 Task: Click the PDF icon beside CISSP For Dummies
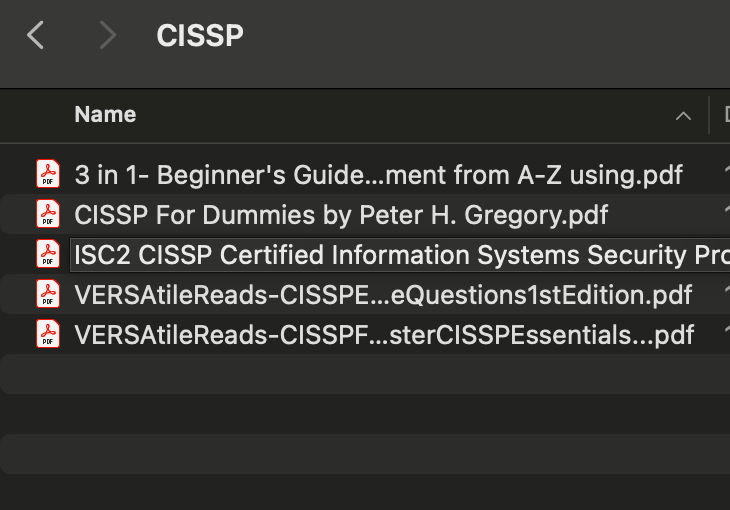coord(48,214)
